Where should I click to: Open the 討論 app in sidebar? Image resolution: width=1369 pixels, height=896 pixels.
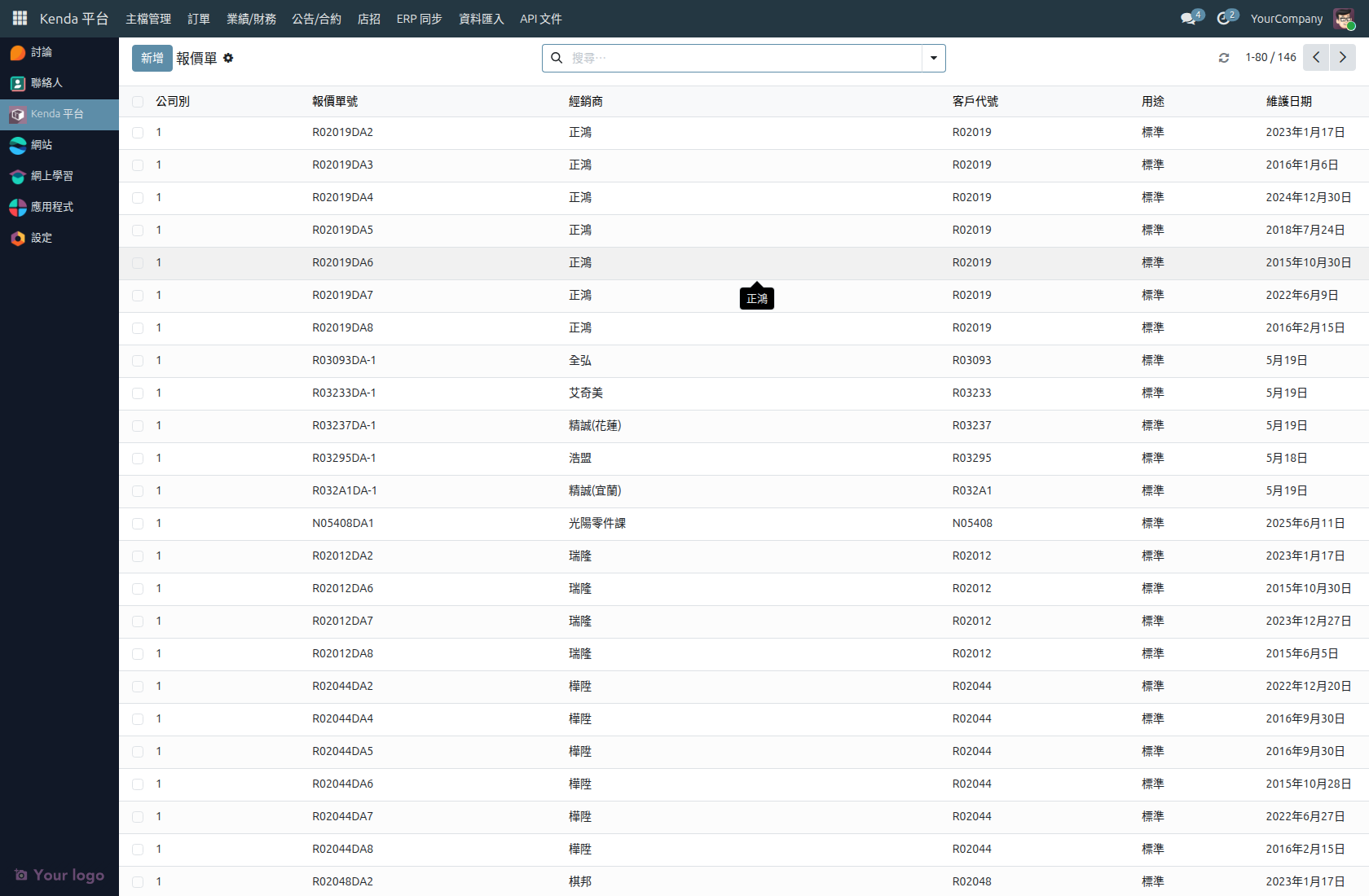click(x=59, y=52)
